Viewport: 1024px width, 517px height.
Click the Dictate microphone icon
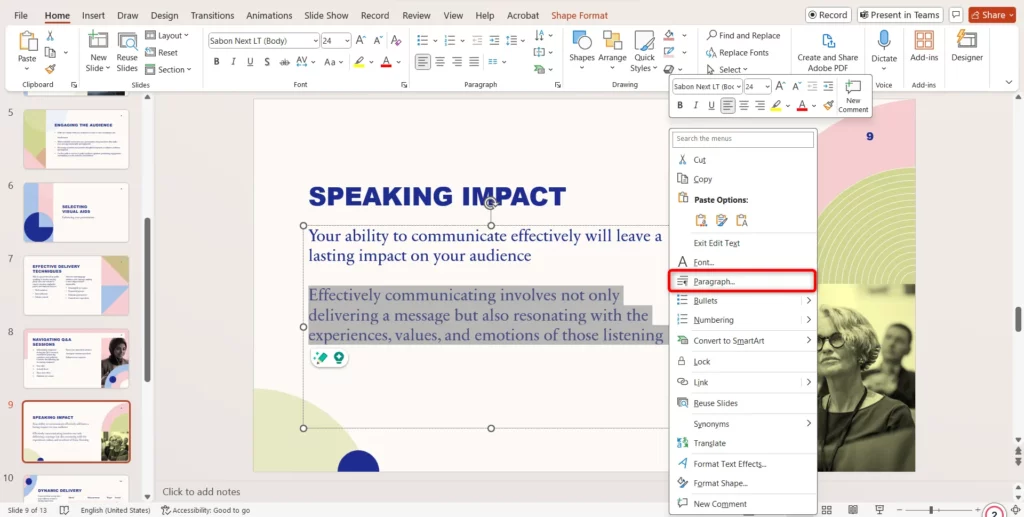coord(884,41)
